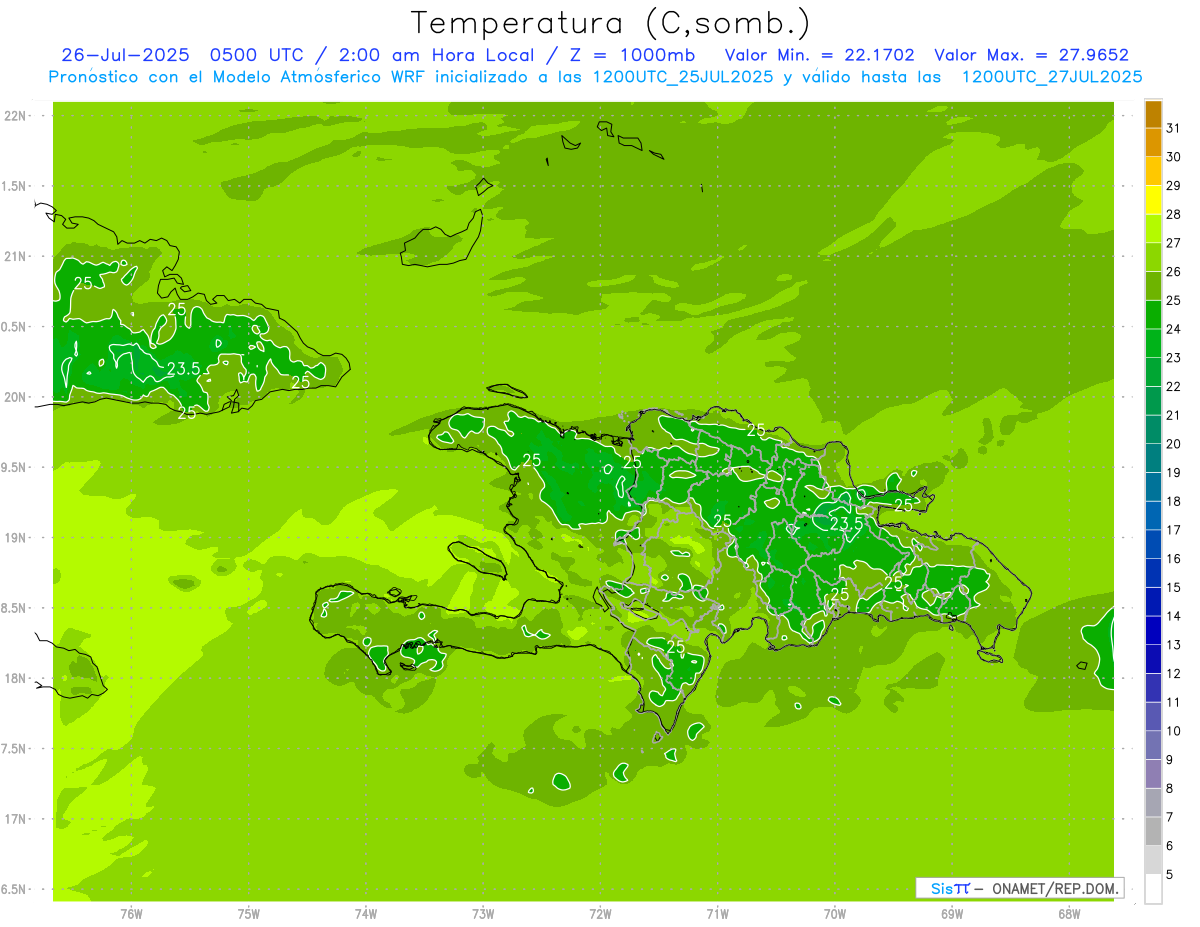Screen dimensions: 1200x927
Task: Click colorbar swatch between 24 and 25
Action: 1153,315
